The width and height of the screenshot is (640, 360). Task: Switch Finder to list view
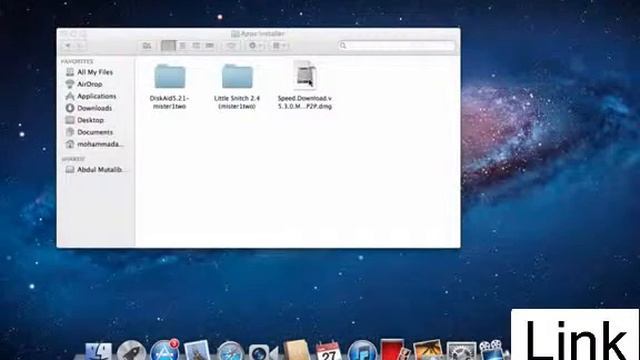182,46
